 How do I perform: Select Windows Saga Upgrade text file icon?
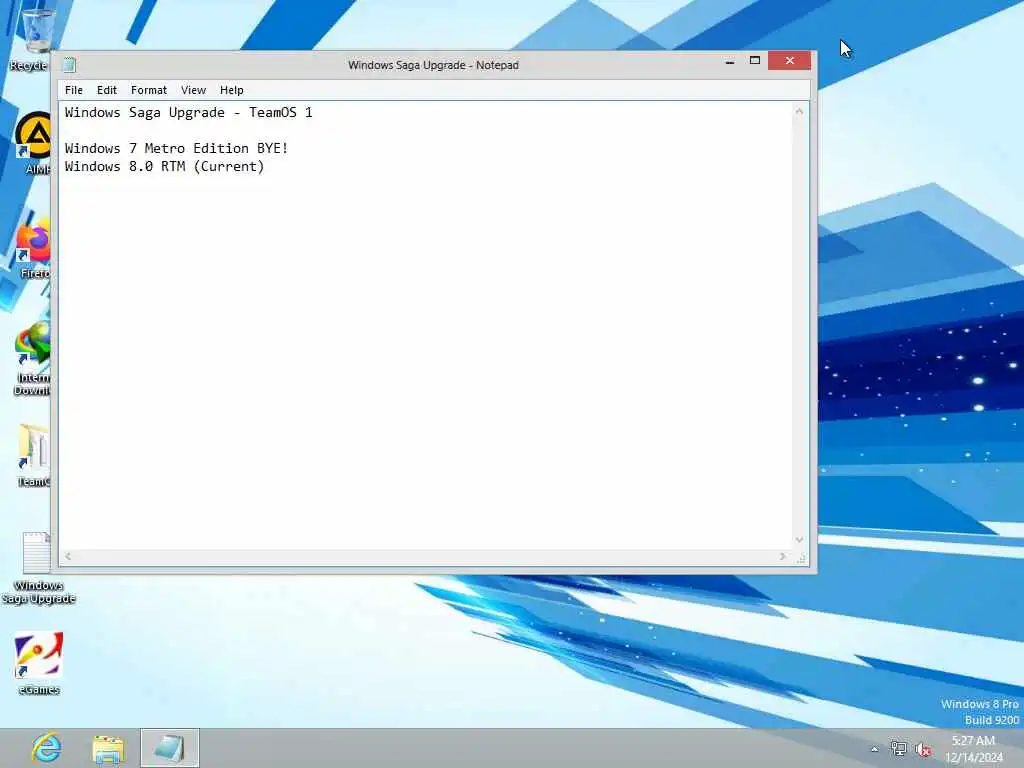(x=38, y=567)
